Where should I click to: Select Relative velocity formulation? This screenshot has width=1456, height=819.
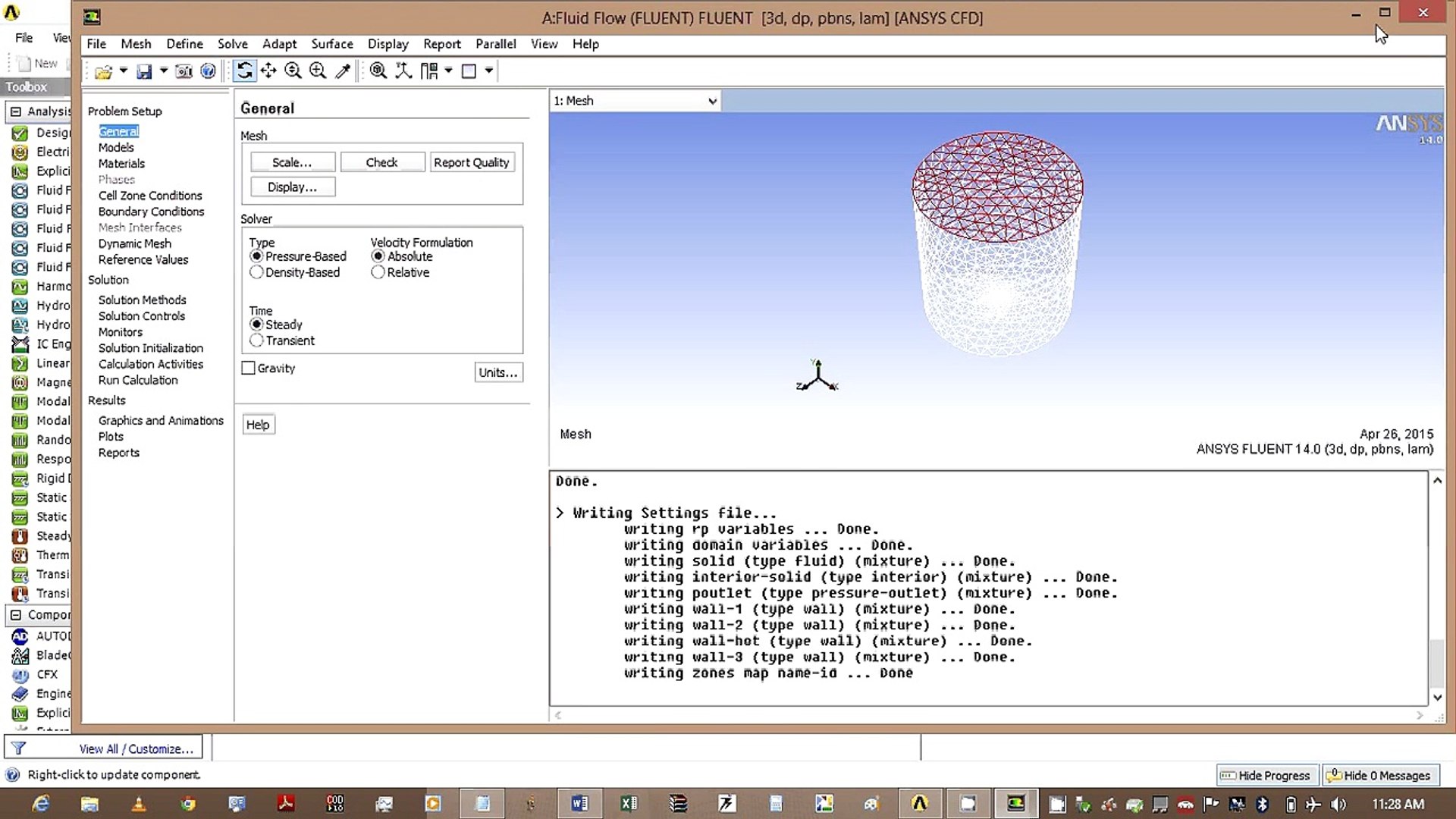pyautogui.click(x=378, y=272)
